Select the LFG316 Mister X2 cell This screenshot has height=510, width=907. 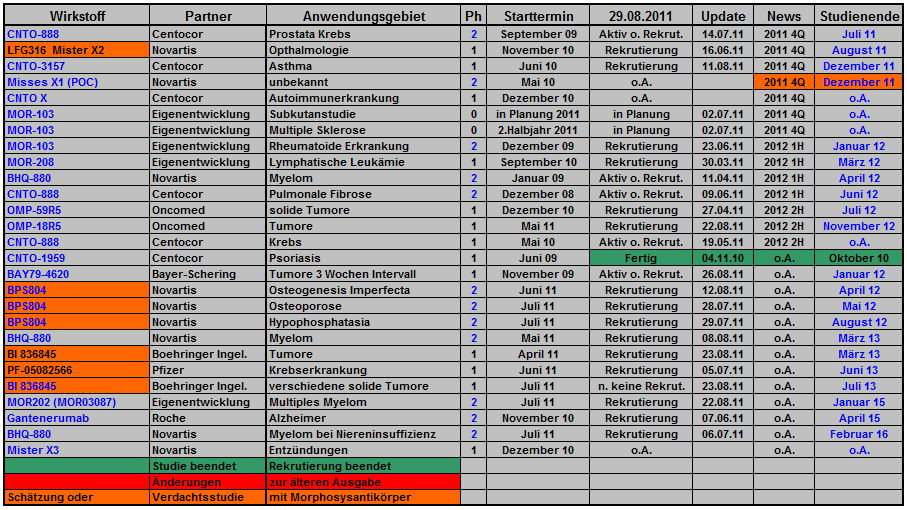[x=77, y=50]
